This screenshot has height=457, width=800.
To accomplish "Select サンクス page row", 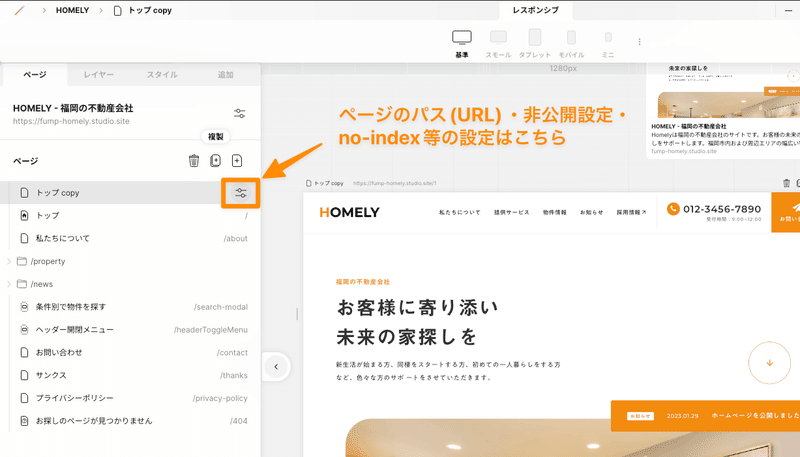I will pyautogui.click(x=130, y=375).
